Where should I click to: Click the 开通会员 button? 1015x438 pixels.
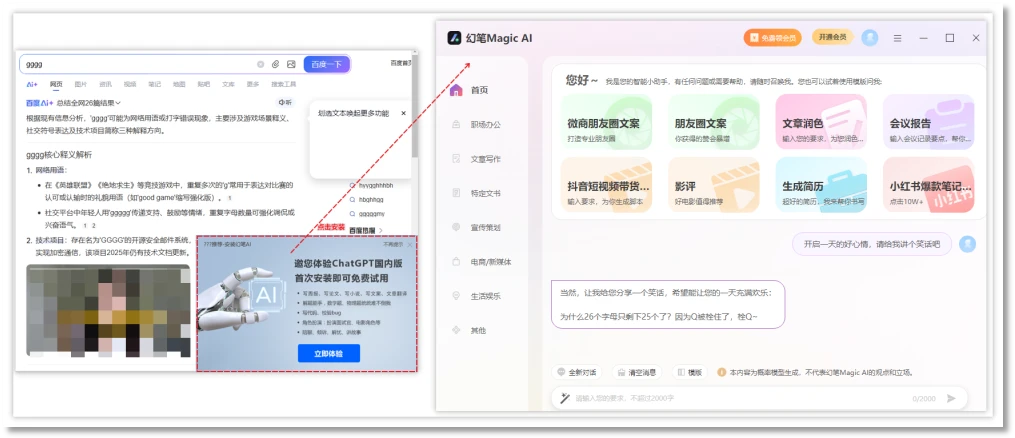[x=833, y=38]
